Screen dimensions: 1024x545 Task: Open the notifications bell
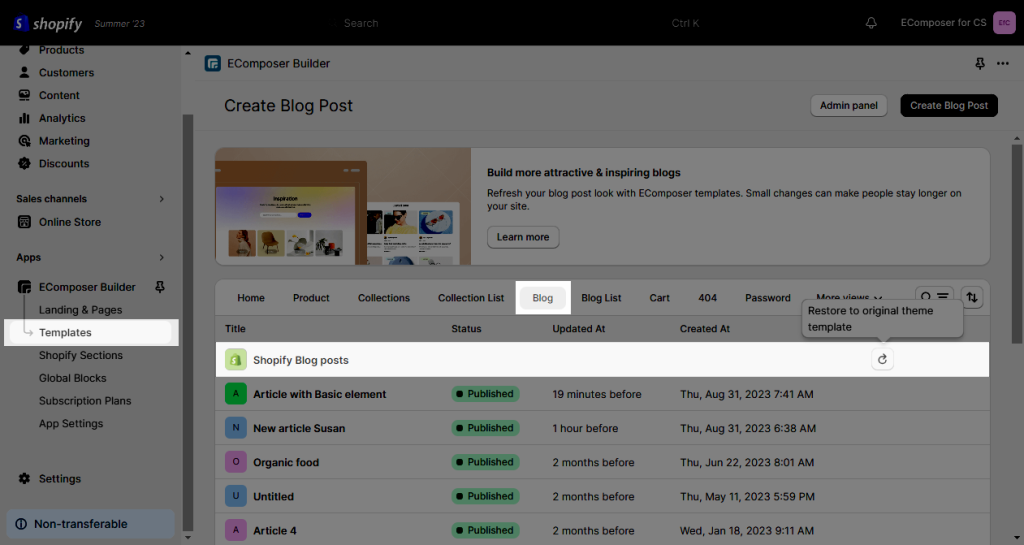click(871, 23)
